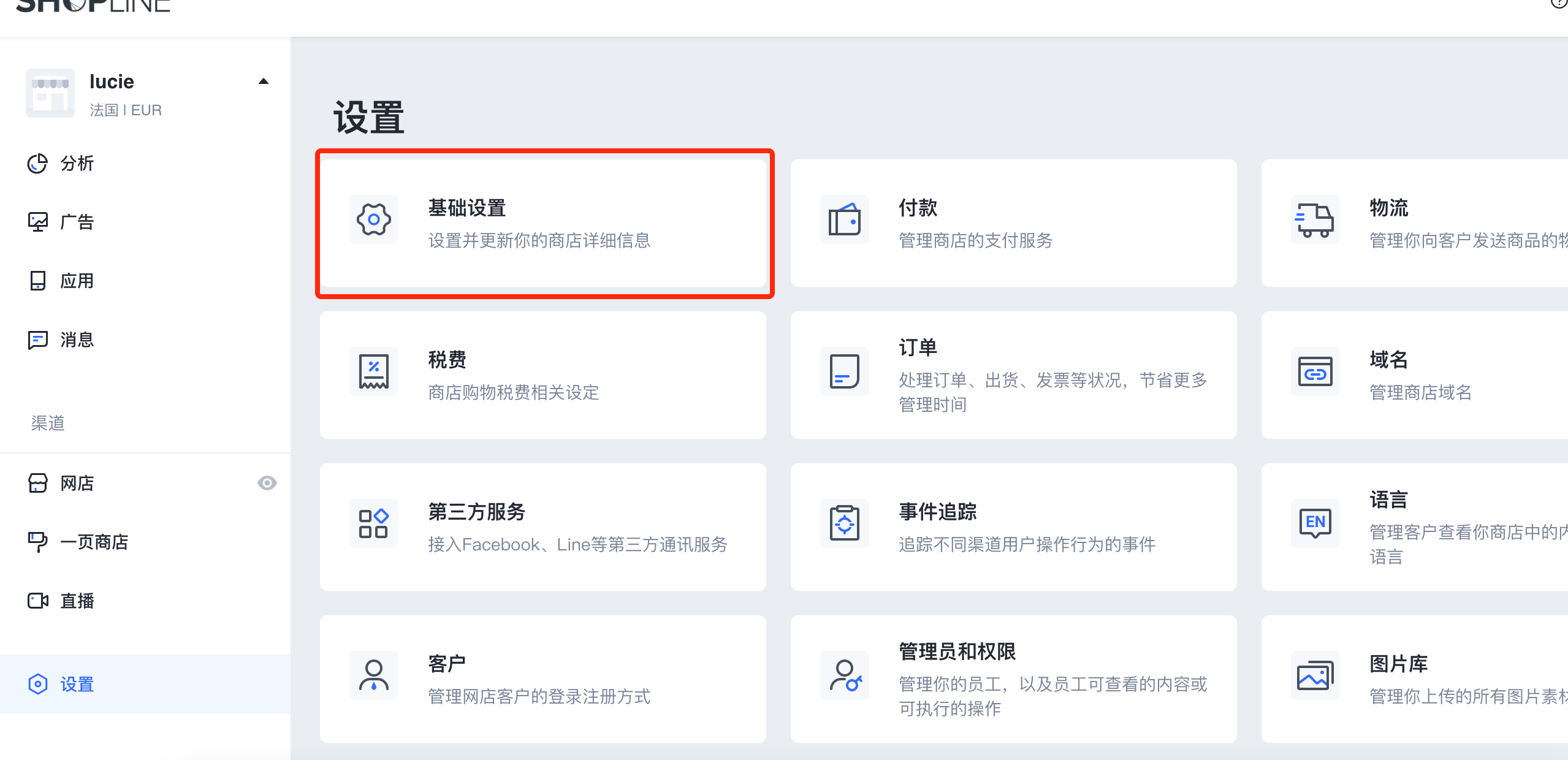Screen dimensions: 1568x760
Task: Click the clipboard icon for 事件追踪
Action: [844, 523]
